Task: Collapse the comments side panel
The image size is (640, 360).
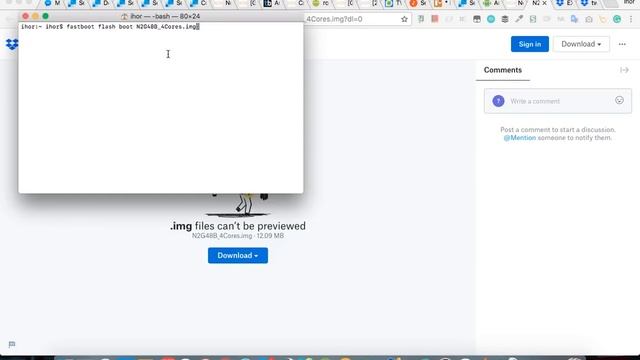Action: click(624, 70)
